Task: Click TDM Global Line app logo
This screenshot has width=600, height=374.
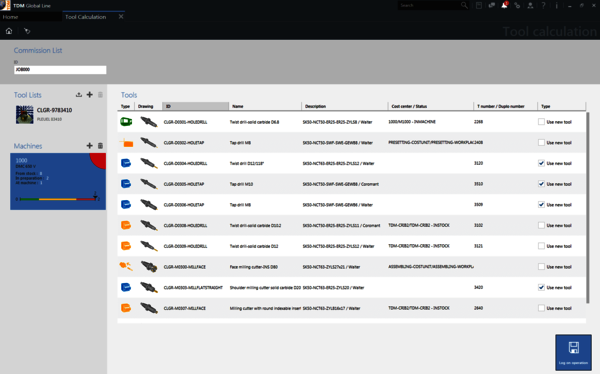Action: 5,5
